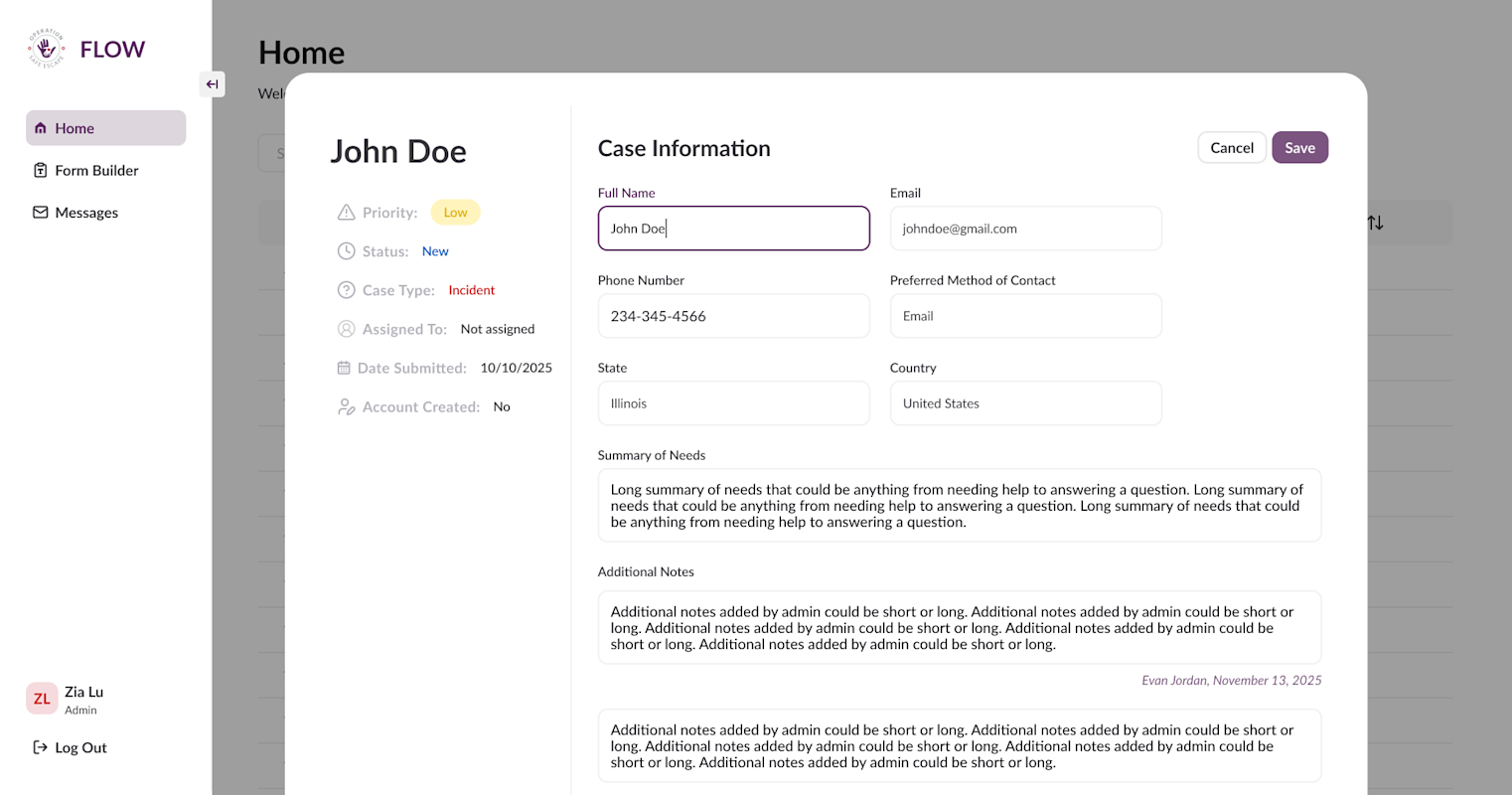Open the Country field showing United States

pyautogui.click(x=1025, y=403)
